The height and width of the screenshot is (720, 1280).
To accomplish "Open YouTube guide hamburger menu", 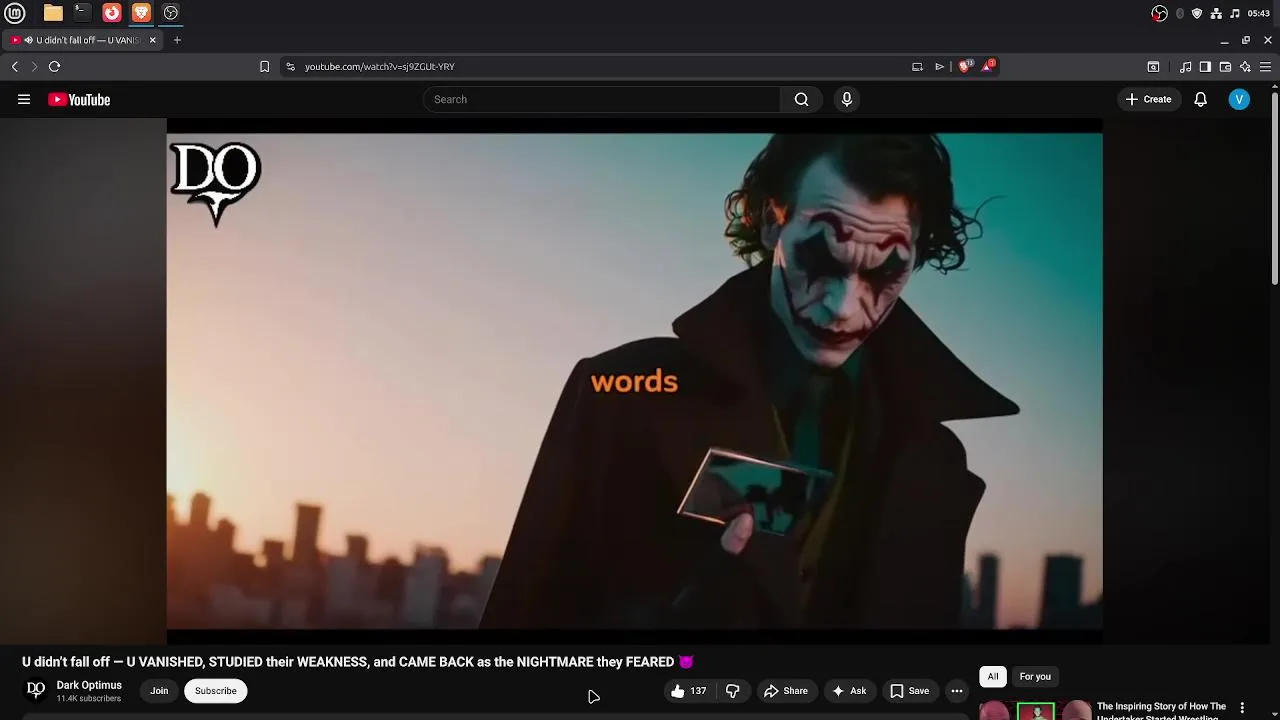I will click(24, 99).
